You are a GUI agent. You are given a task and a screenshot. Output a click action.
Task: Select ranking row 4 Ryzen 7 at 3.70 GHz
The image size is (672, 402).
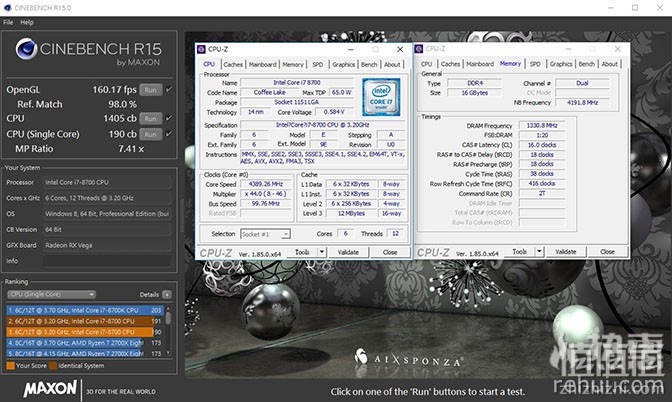85,343
